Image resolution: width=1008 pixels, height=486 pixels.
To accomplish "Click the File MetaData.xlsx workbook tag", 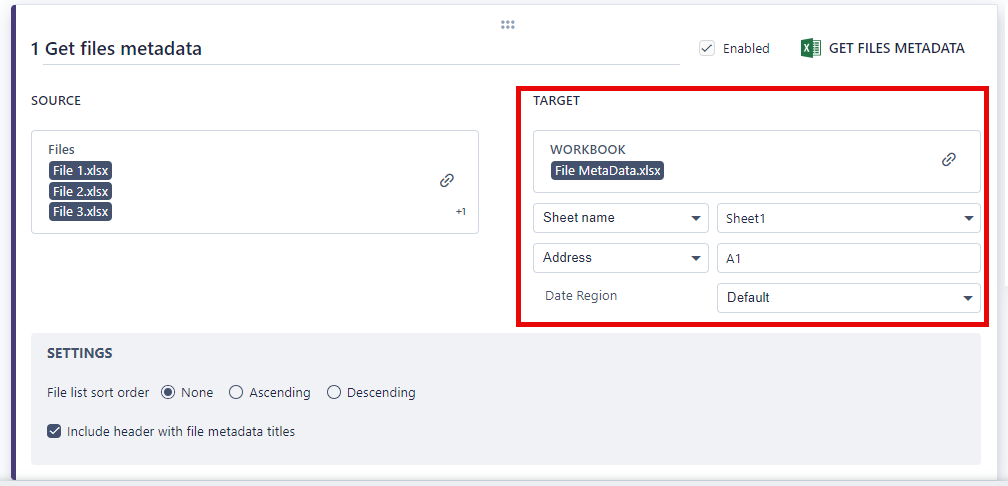I will tap(608, 170).
